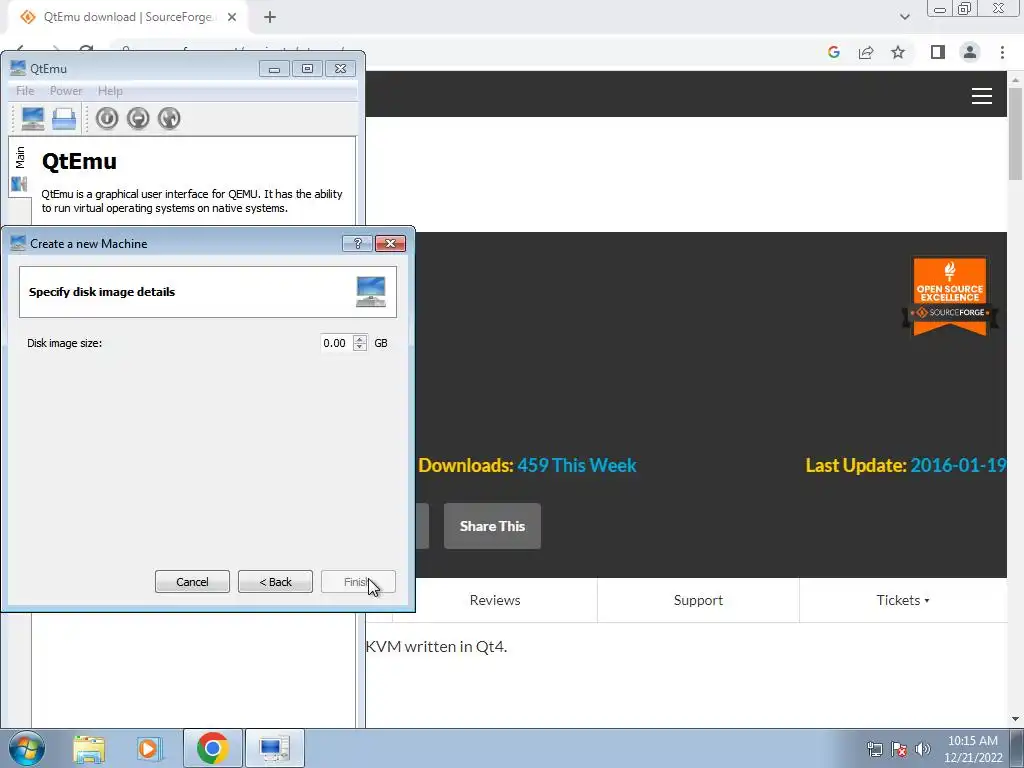
Task: Click the Google icon in Chrome address bar
Action: point(834,52)
